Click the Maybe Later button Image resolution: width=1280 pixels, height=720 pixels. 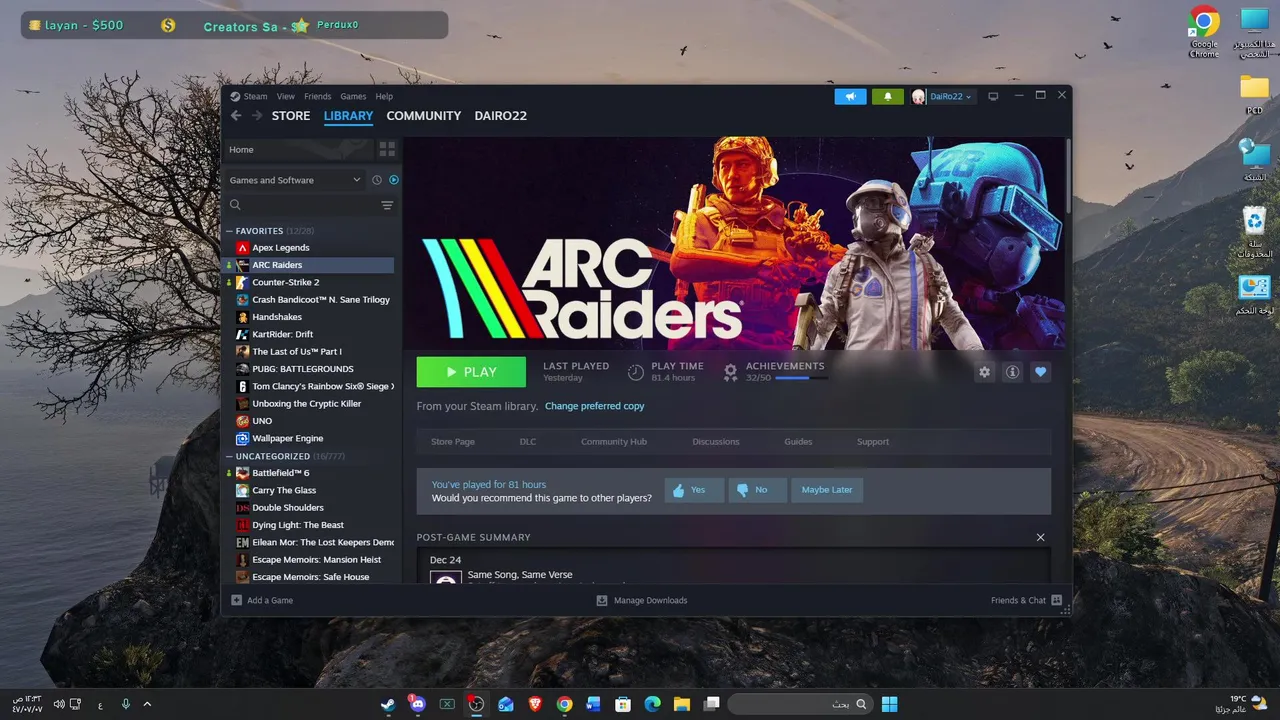(827, 490)
